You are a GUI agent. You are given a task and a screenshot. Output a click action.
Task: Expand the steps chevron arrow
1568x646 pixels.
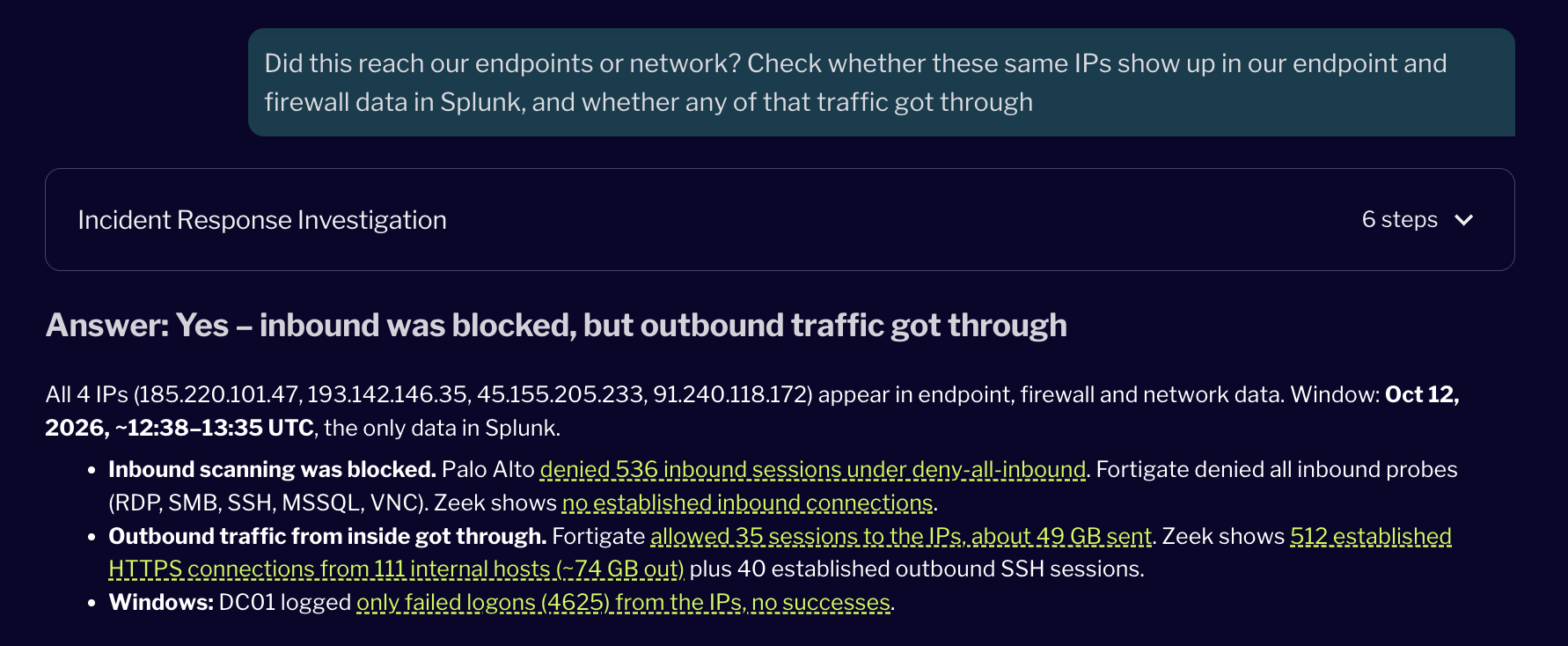coord(1464,220)
